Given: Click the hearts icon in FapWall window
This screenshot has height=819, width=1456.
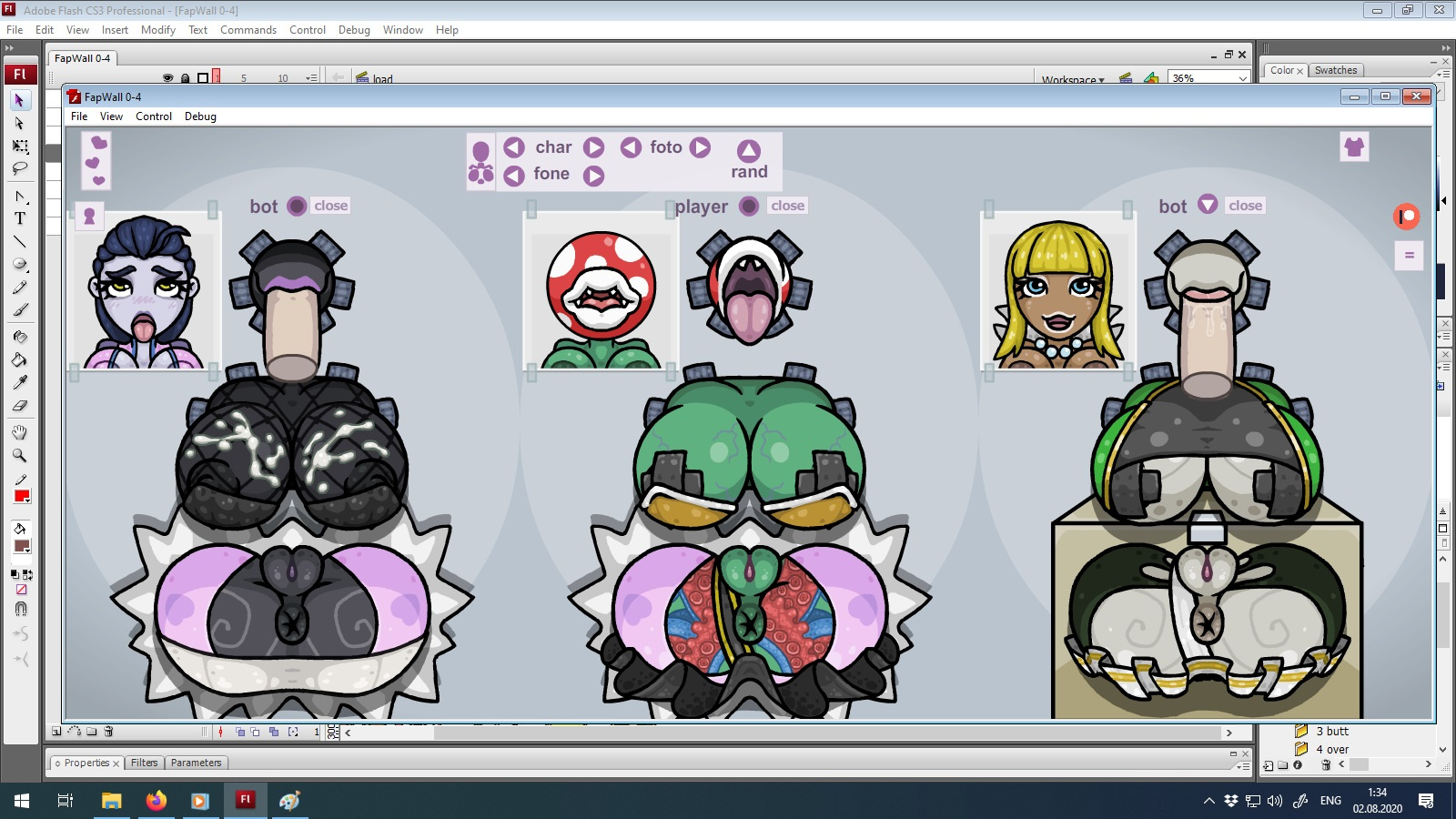Looking at the screenshot, I should click(96, 161).
